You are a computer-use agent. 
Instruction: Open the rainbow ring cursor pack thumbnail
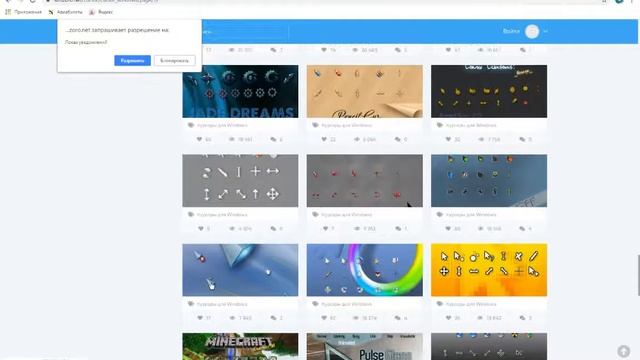364,270
